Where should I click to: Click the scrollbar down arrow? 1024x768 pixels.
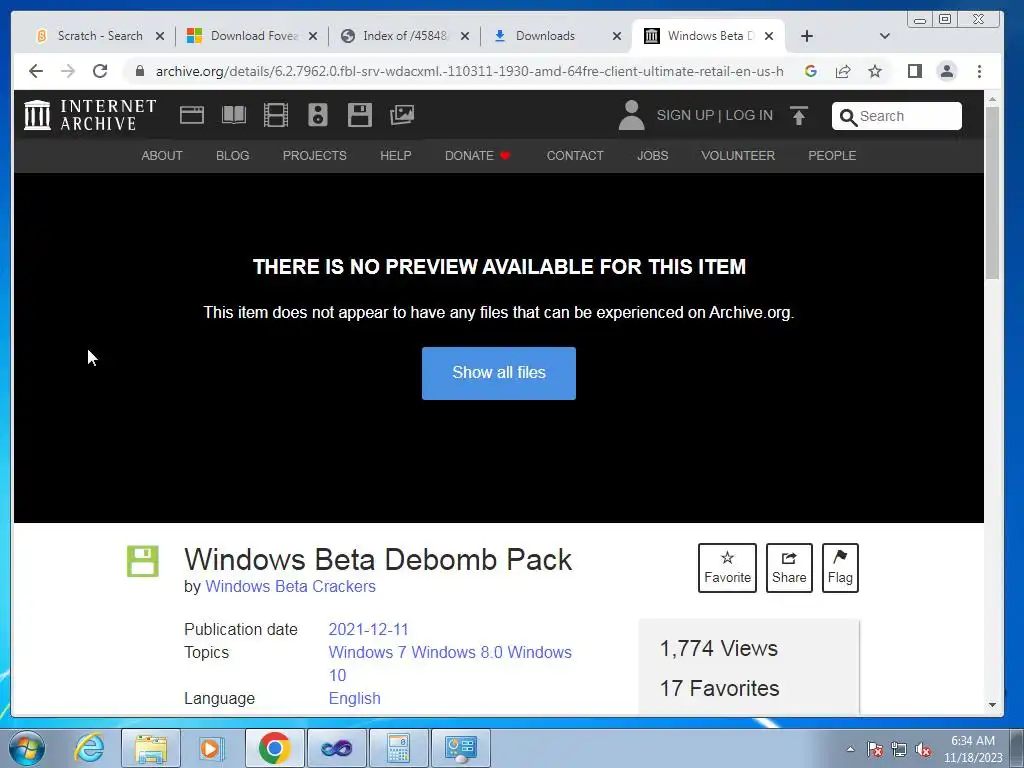click(992, 705)
